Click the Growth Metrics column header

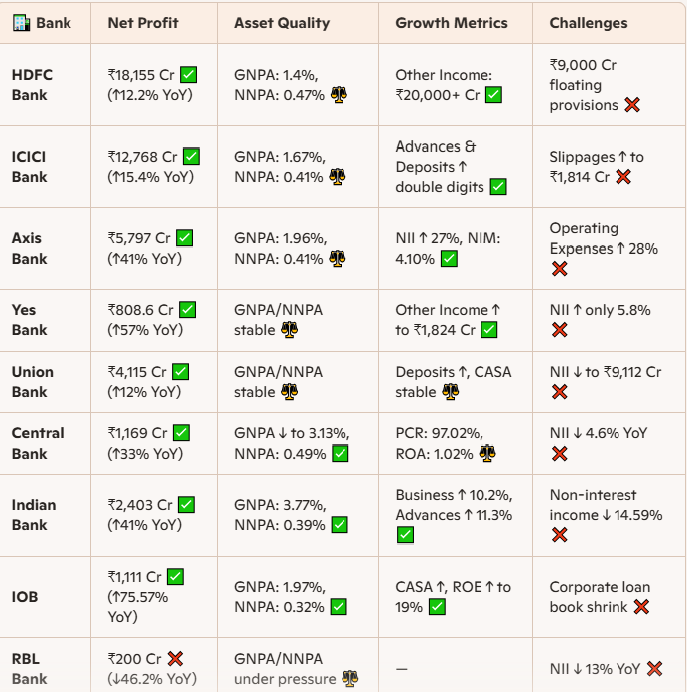click(x=451, y=22)
